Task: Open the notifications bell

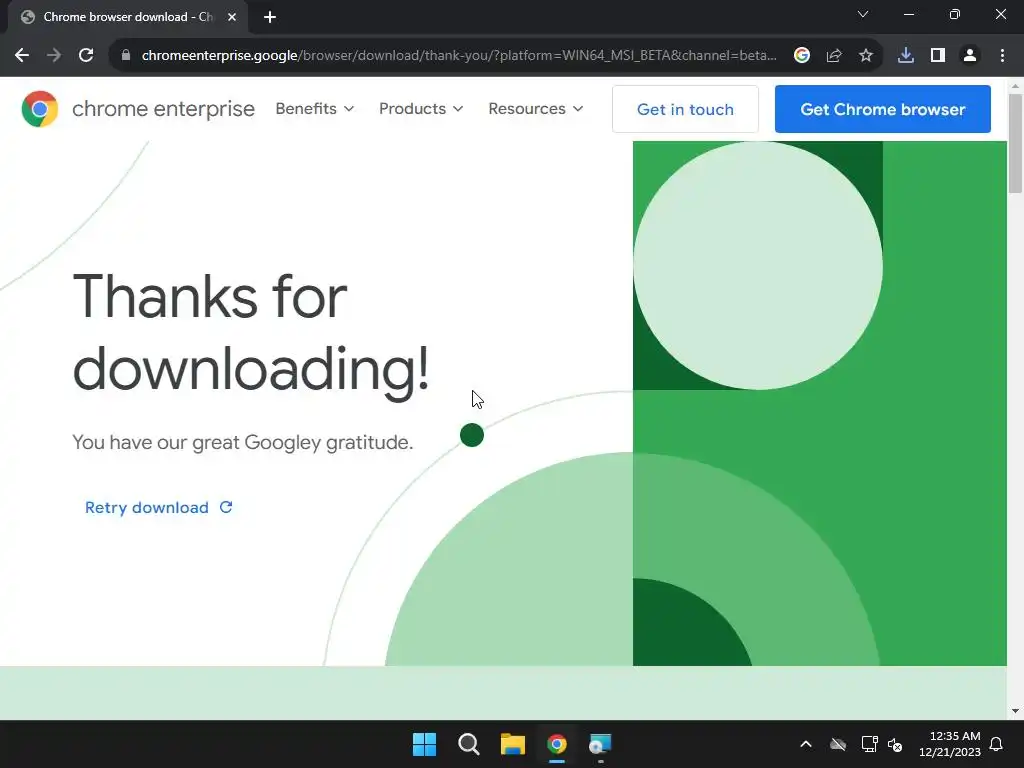Action: pos(997,744)
